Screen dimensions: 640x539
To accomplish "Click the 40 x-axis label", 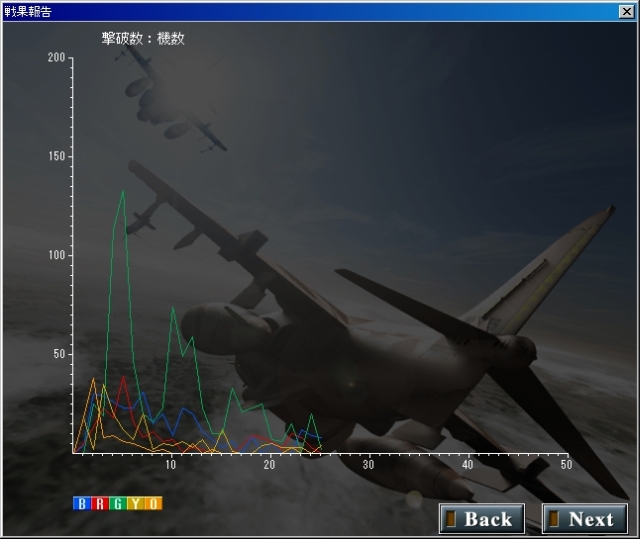I will pos(467,464).
